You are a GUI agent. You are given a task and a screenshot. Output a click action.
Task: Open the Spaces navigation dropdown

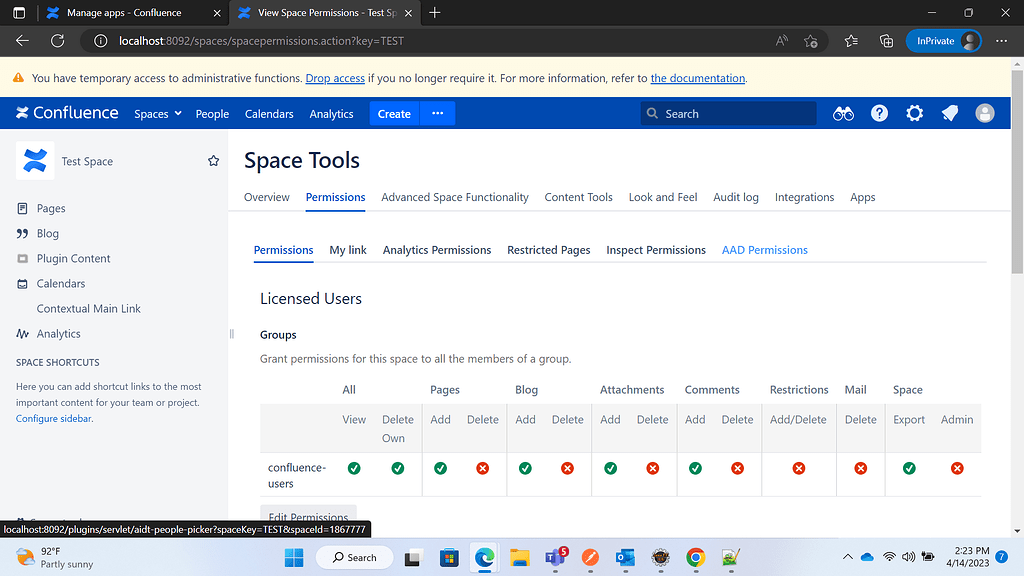tap(157, 113)
